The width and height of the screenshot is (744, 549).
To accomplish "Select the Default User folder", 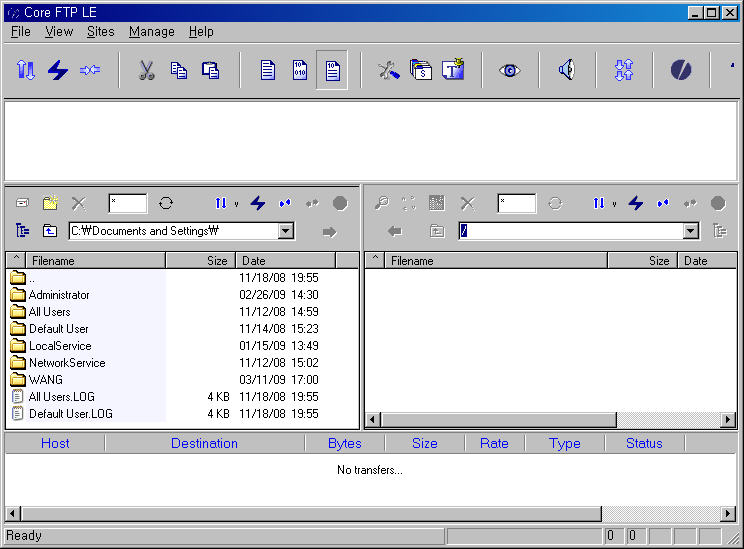I will pyautogui.click(x=58, y=329).
